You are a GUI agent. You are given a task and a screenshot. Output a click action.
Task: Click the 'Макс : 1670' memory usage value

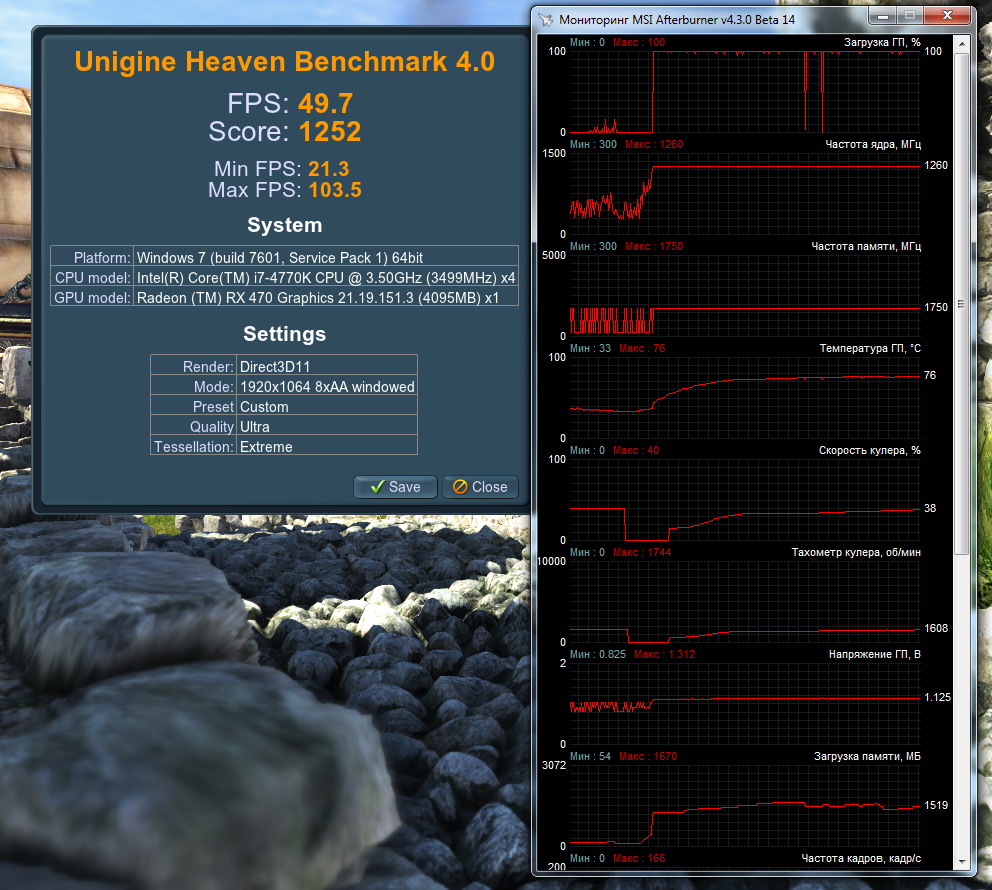[648, 756]
